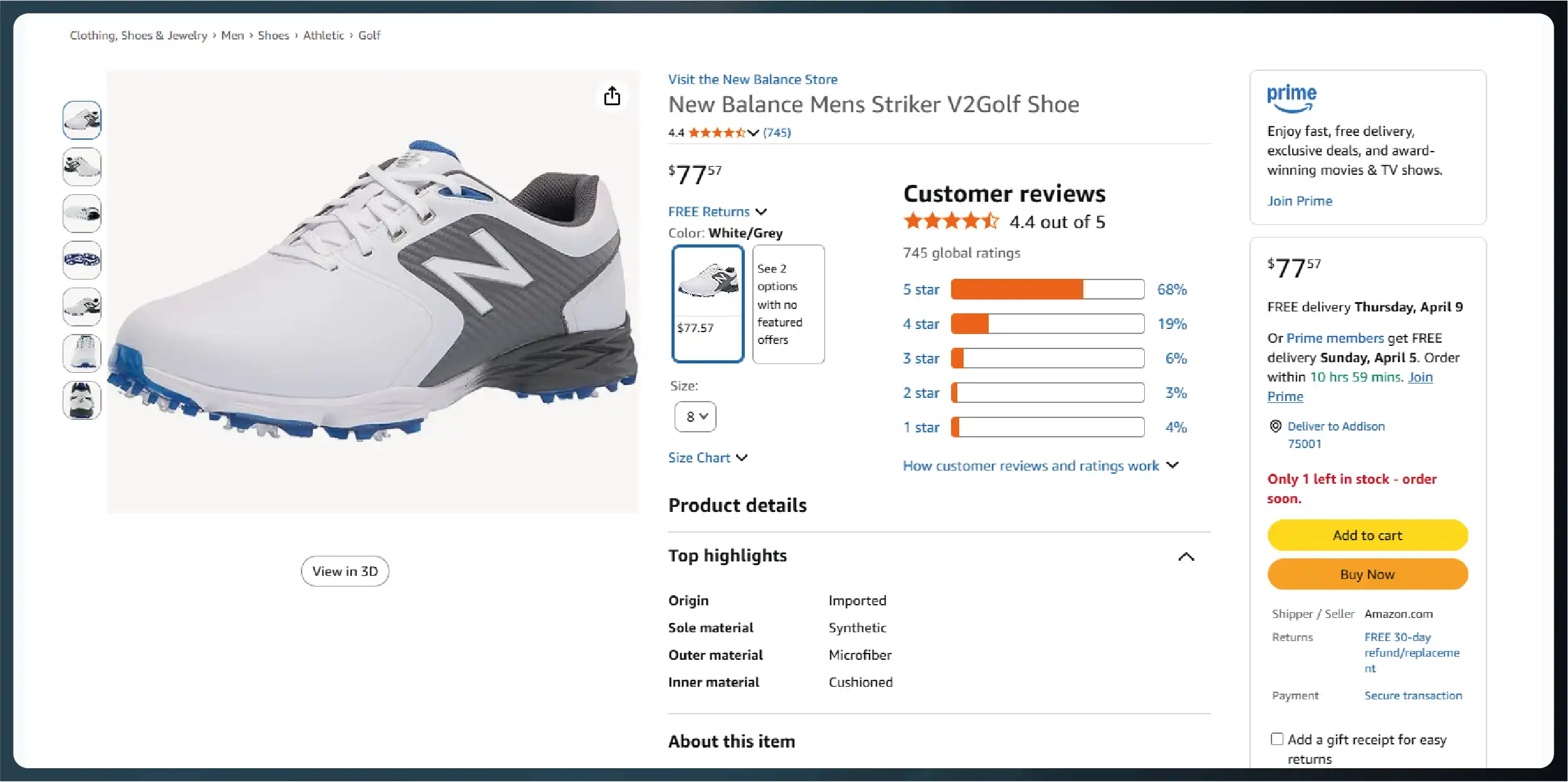Click the location pin Deliver to Addison
This screenshot has height=782, width=1568.
pos(1275,426)
